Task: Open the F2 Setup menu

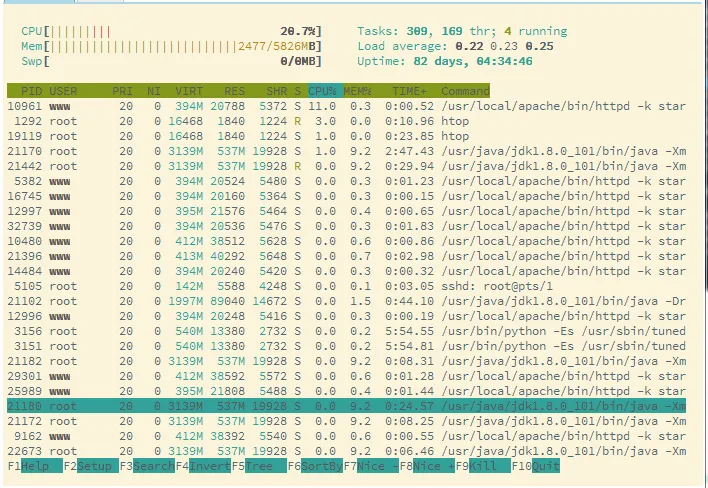Action: [91, 466]
